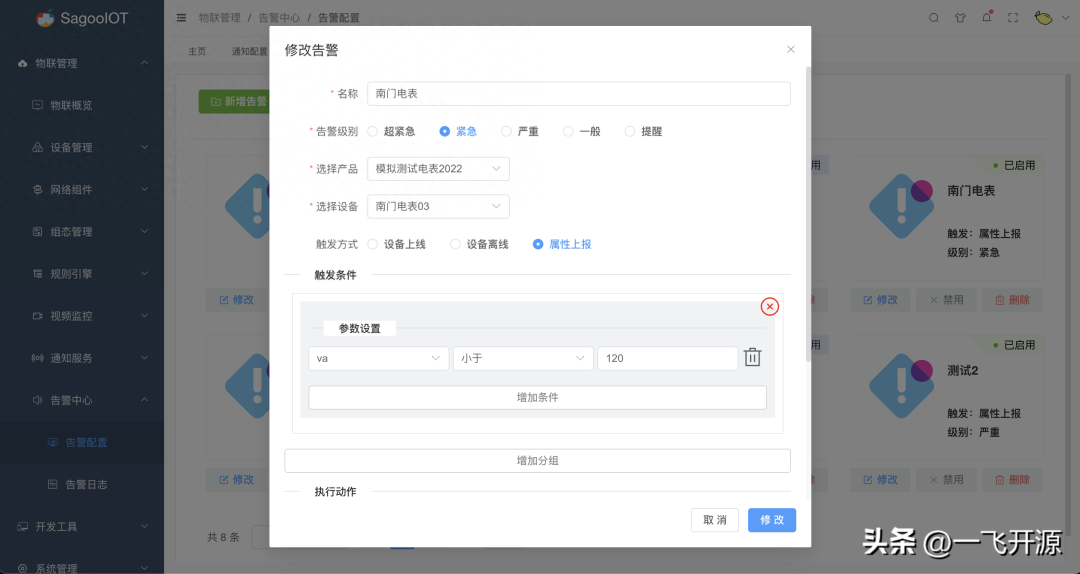This screenshot has height=574, width=1080.
Task: Open the va parameter dropdown
Action: coord(378,358)
